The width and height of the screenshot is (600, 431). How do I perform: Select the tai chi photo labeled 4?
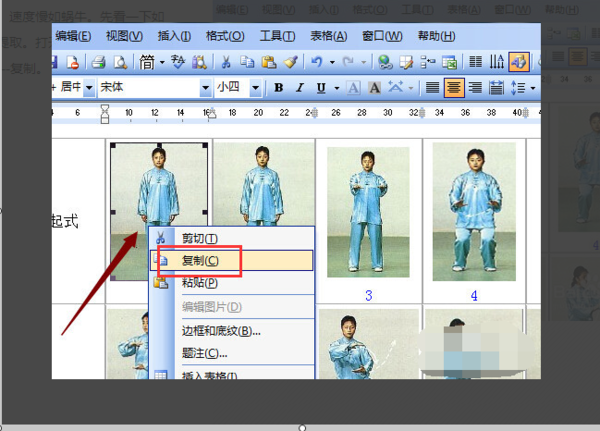pos(474,212)
